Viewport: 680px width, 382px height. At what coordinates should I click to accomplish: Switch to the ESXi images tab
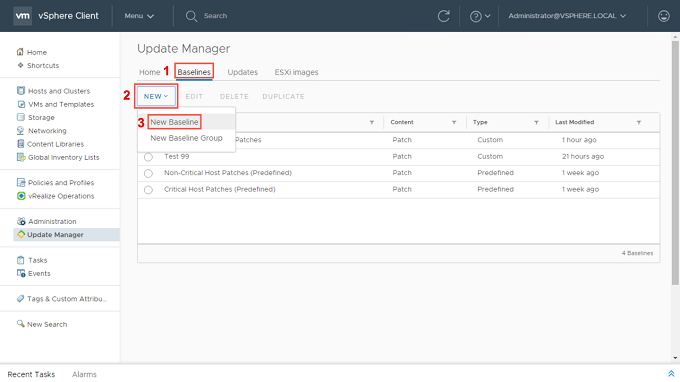[x=296, y=72]
